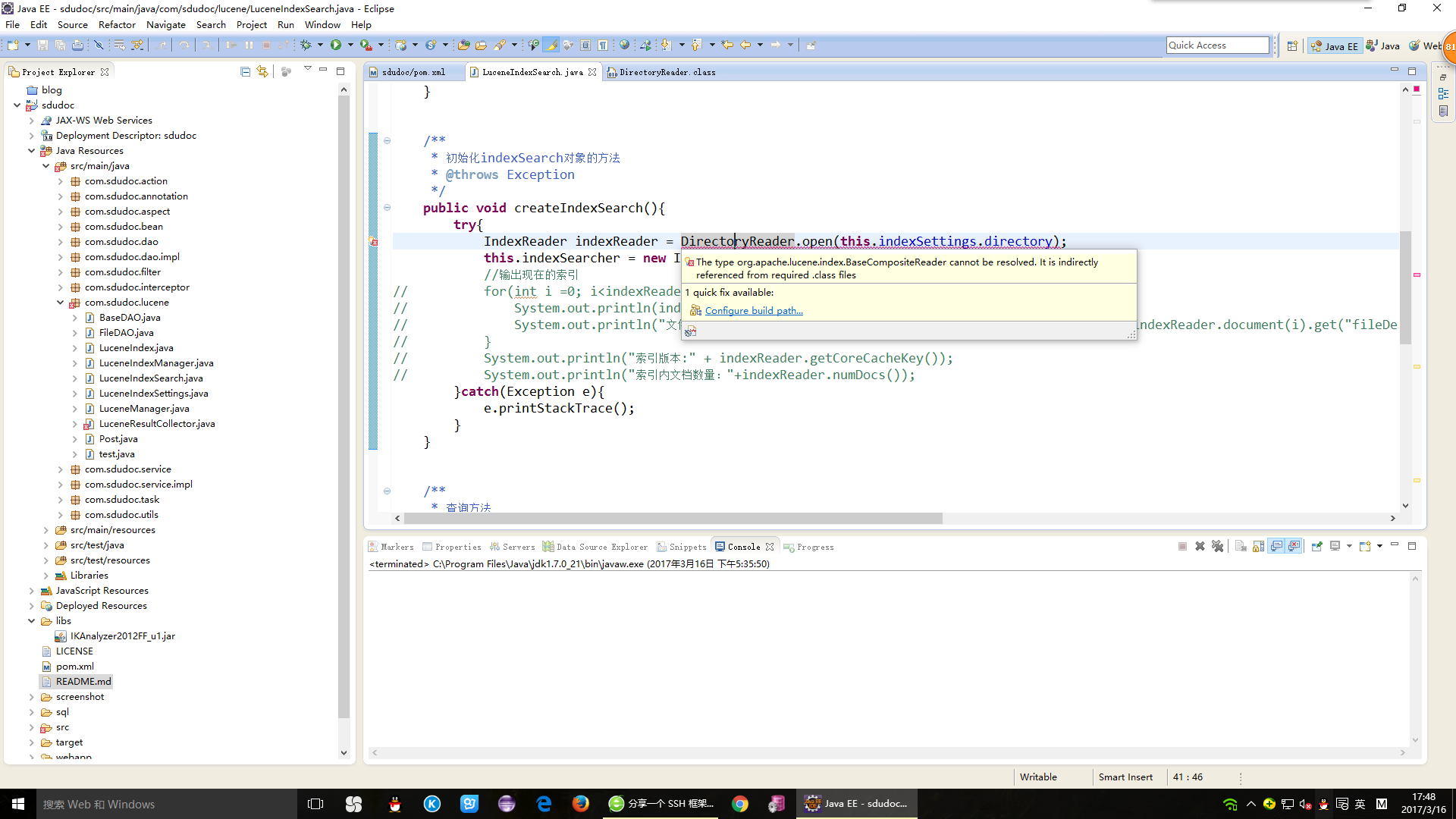
Task: Click Remove All Terminated Launches icon
Action: 1217,546
